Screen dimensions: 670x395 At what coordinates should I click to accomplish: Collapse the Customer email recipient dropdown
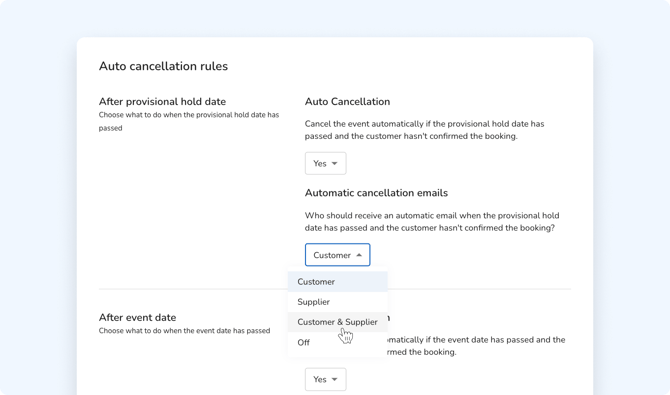[337, 255]
